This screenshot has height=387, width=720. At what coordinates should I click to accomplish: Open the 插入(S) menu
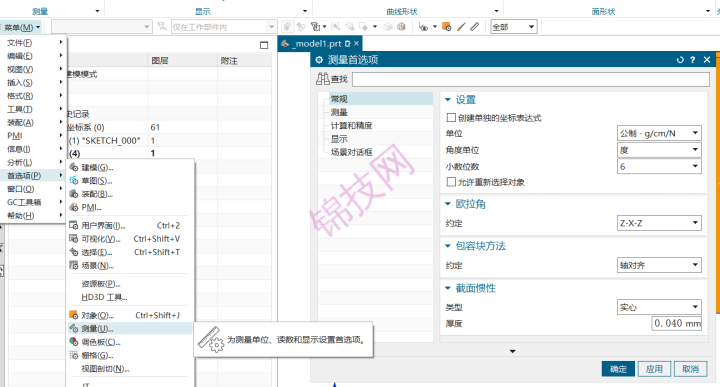click(x=34, y=82)
